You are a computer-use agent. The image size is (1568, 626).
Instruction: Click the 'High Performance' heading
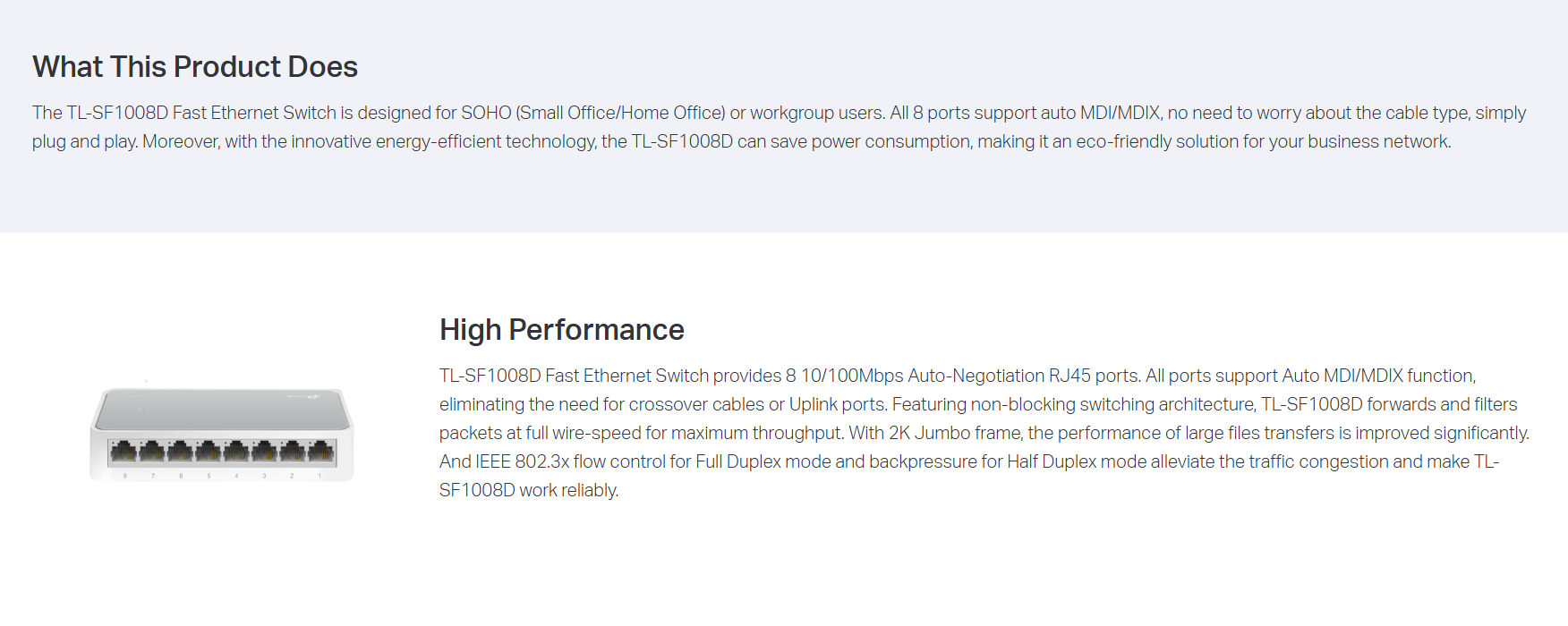click(561, 330)
